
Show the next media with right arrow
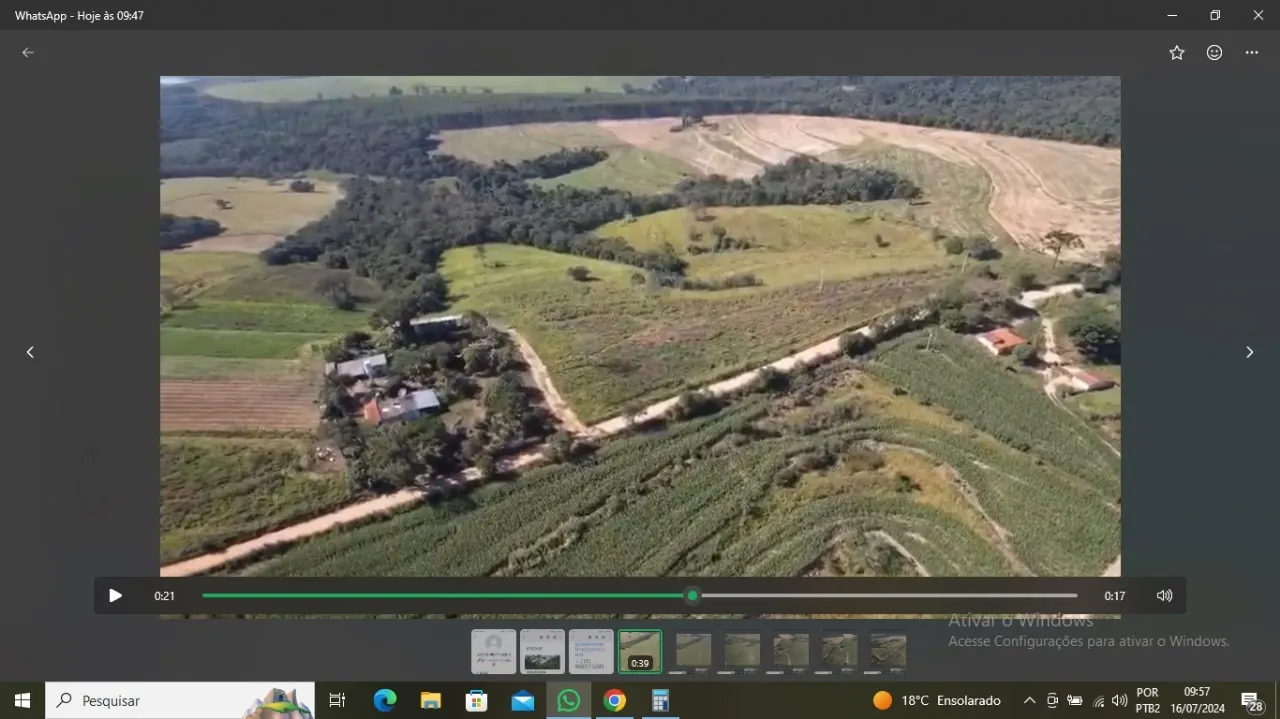point(1249,352)
